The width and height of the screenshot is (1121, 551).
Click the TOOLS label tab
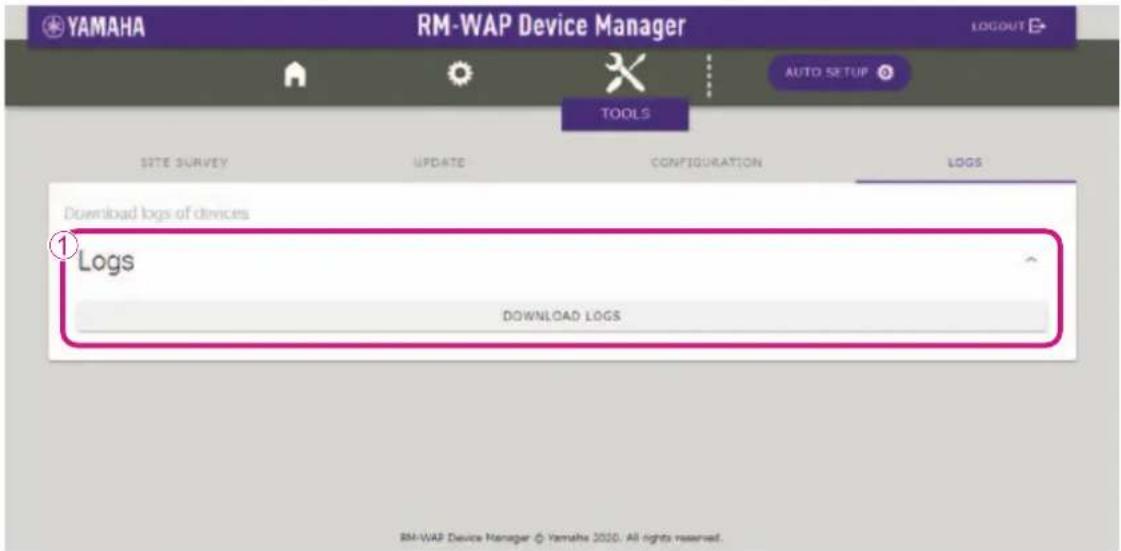[x=626, y=114]
